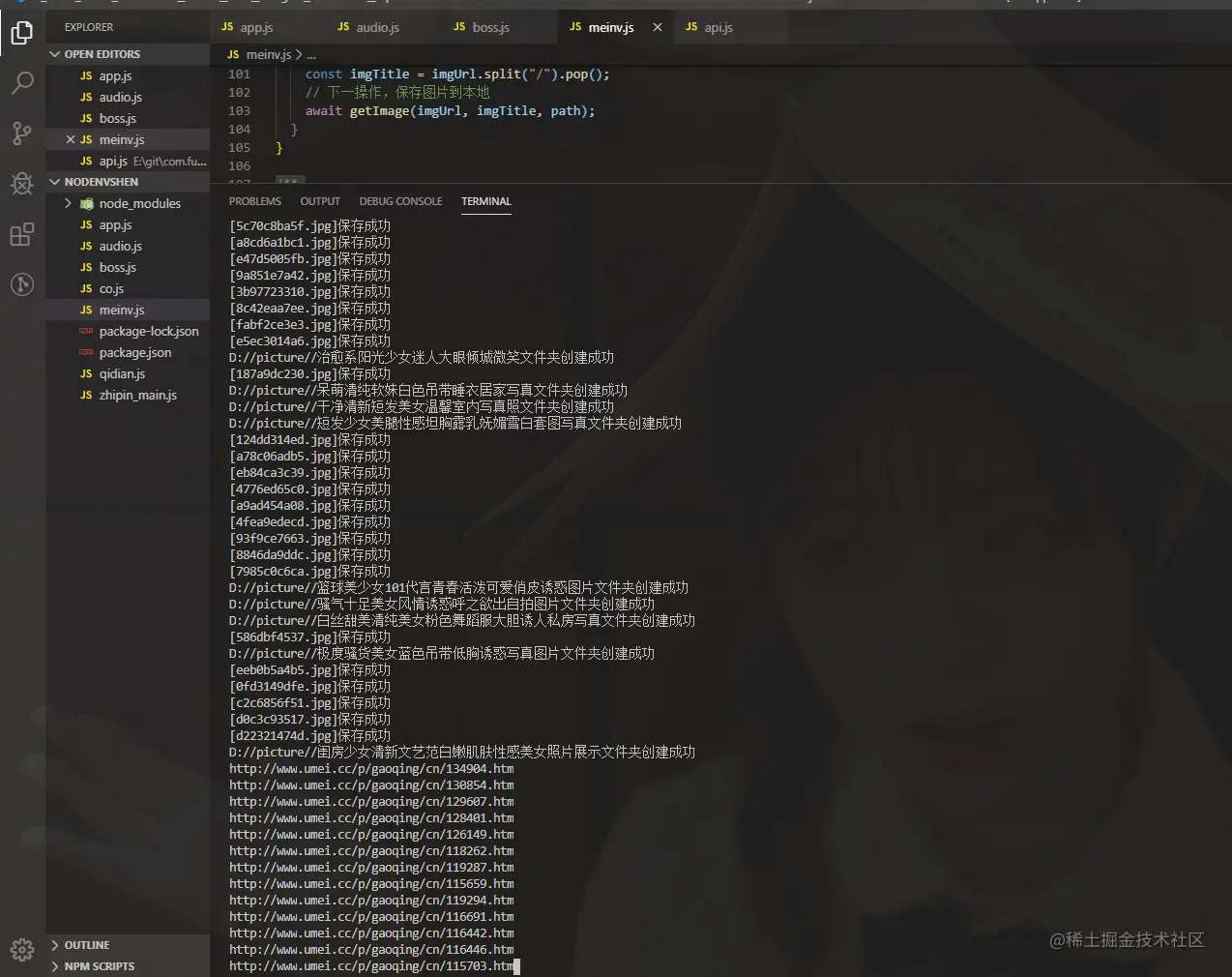Screen dimensions: 1232x977
Task: Open link ending 126149.htm in terminal
Action: click(x=371, y=835)
